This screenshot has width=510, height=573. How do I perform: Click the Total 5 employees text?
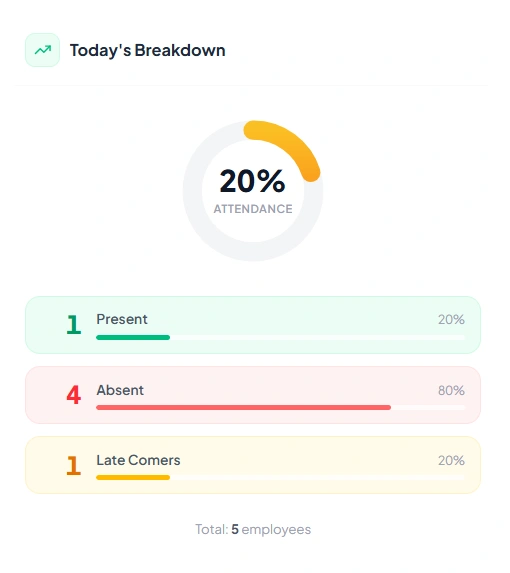click(253, 529)
